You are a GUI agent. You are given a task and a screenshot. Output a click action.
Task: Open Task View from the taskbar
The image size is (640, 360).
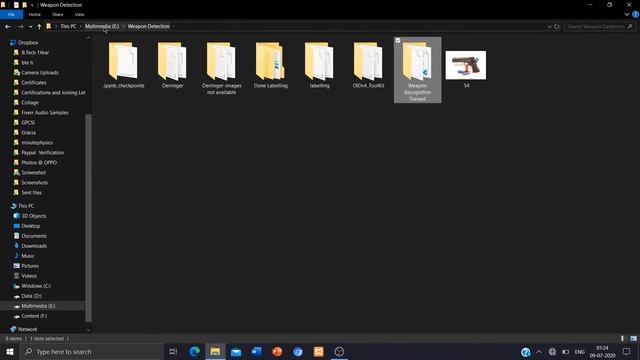[173, 351]
